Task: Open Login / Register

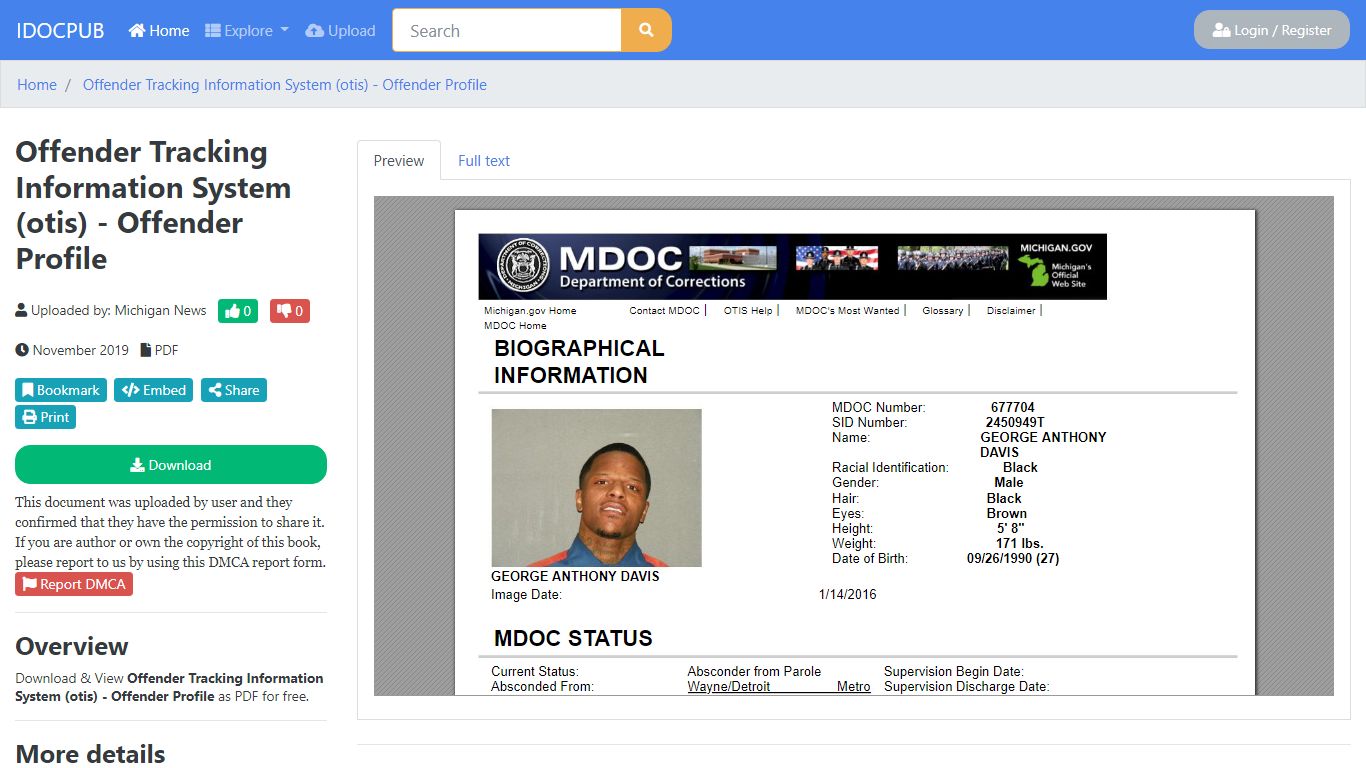Action: [1272, 30]
